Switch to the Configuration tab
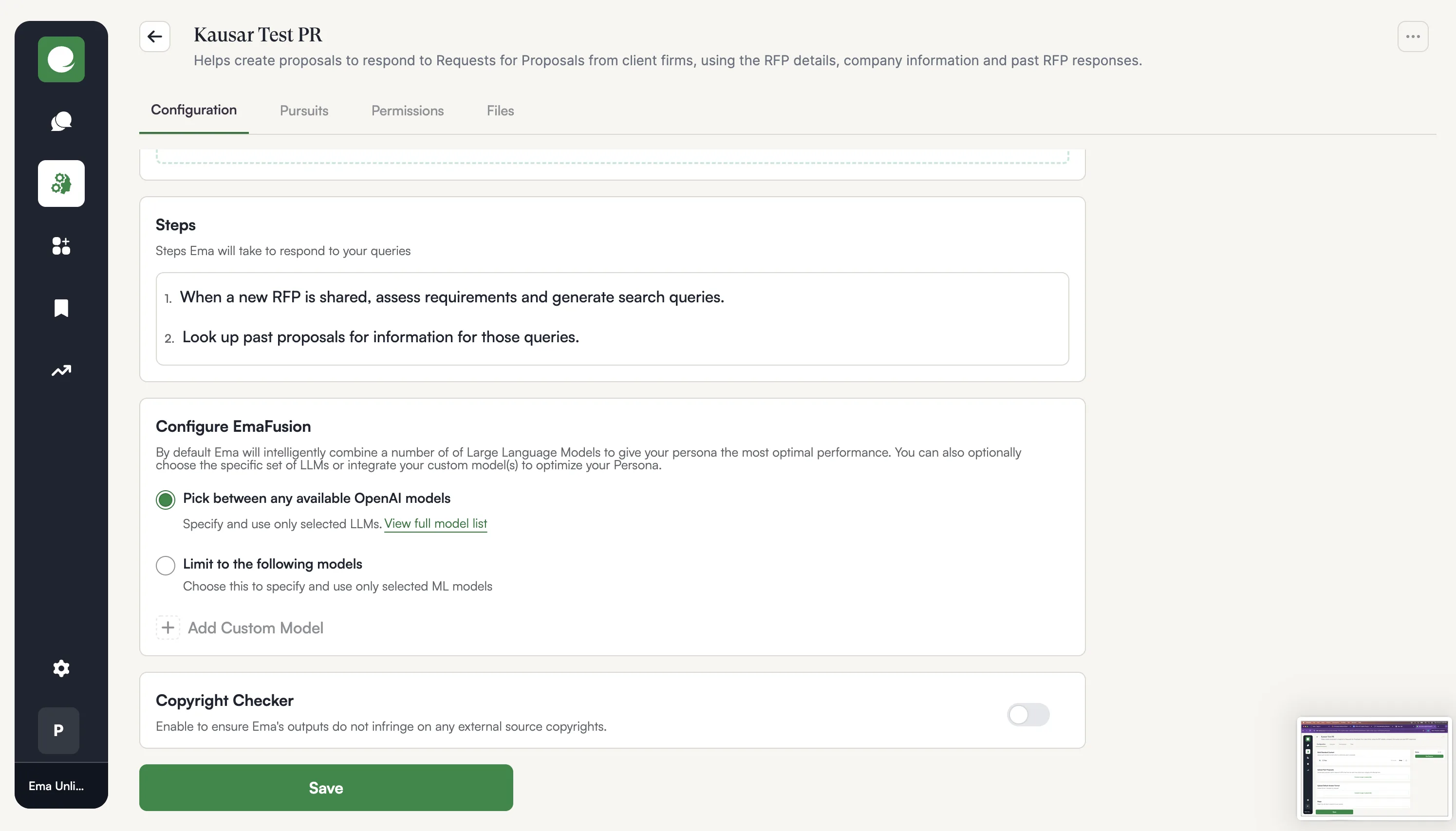 point(193,110)
